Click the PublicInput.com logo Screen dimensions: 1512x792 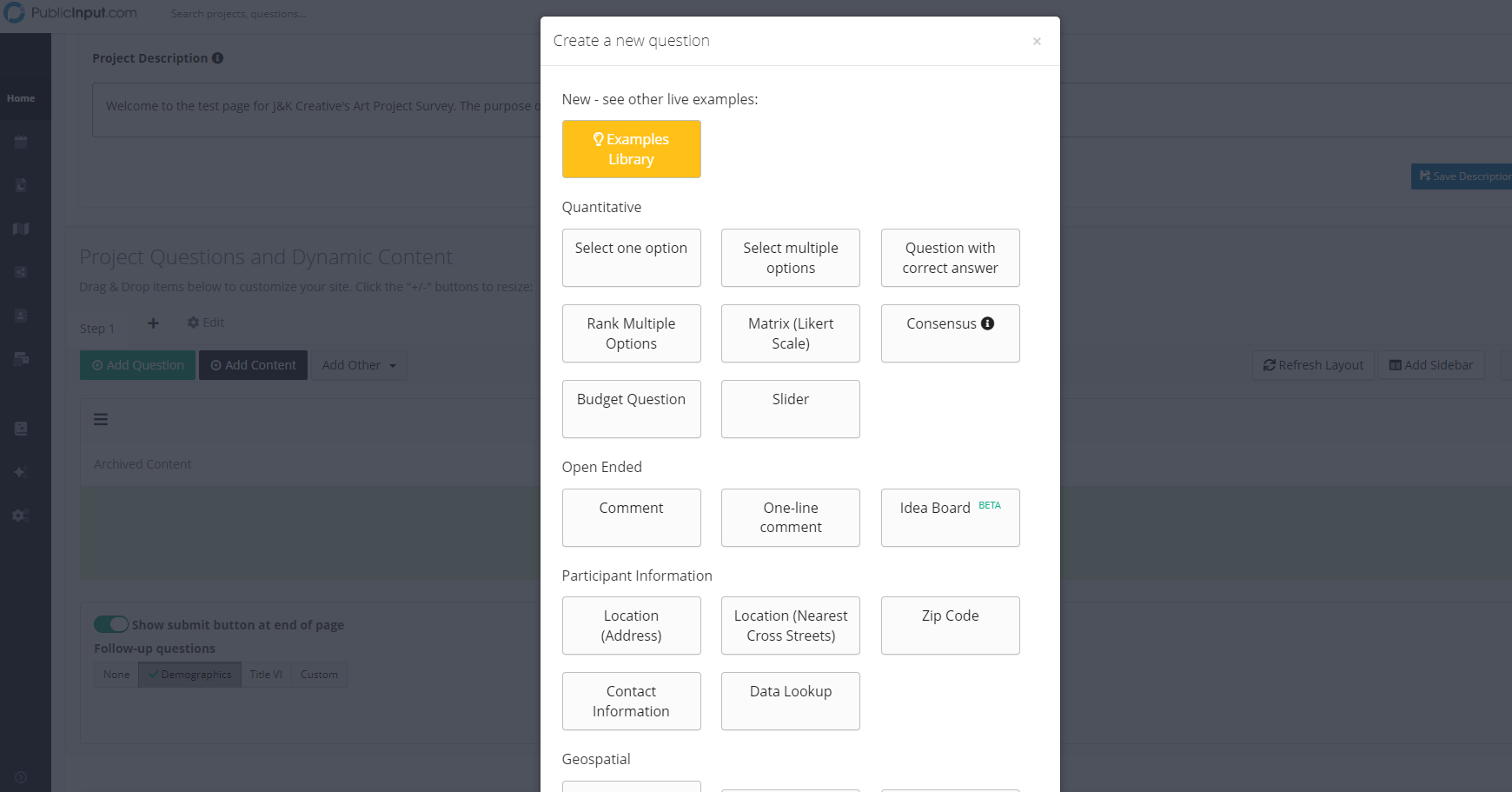(x=70, y=13)
